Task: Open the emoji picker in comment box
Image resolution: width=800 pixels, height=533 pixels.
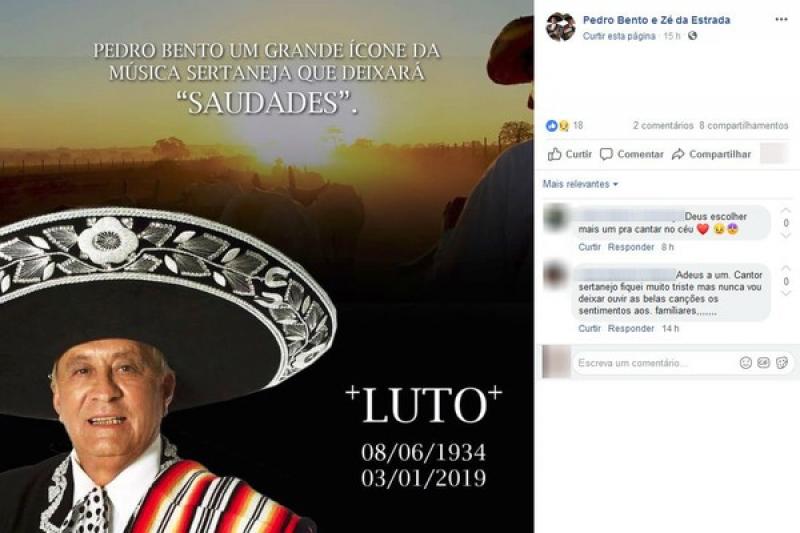Action: tap(745, 363)
